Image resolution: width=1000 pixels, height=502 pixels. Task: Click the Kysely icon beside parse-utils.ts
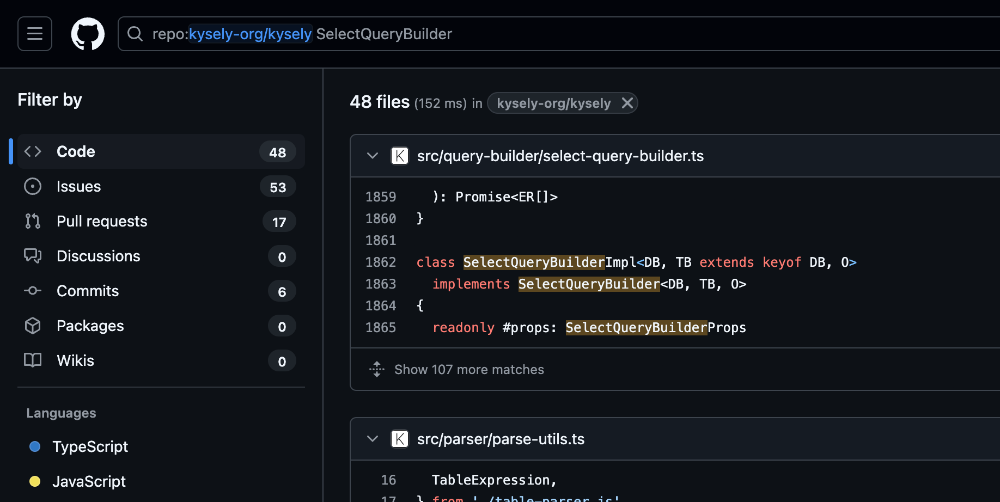click(x=400, y=439)
